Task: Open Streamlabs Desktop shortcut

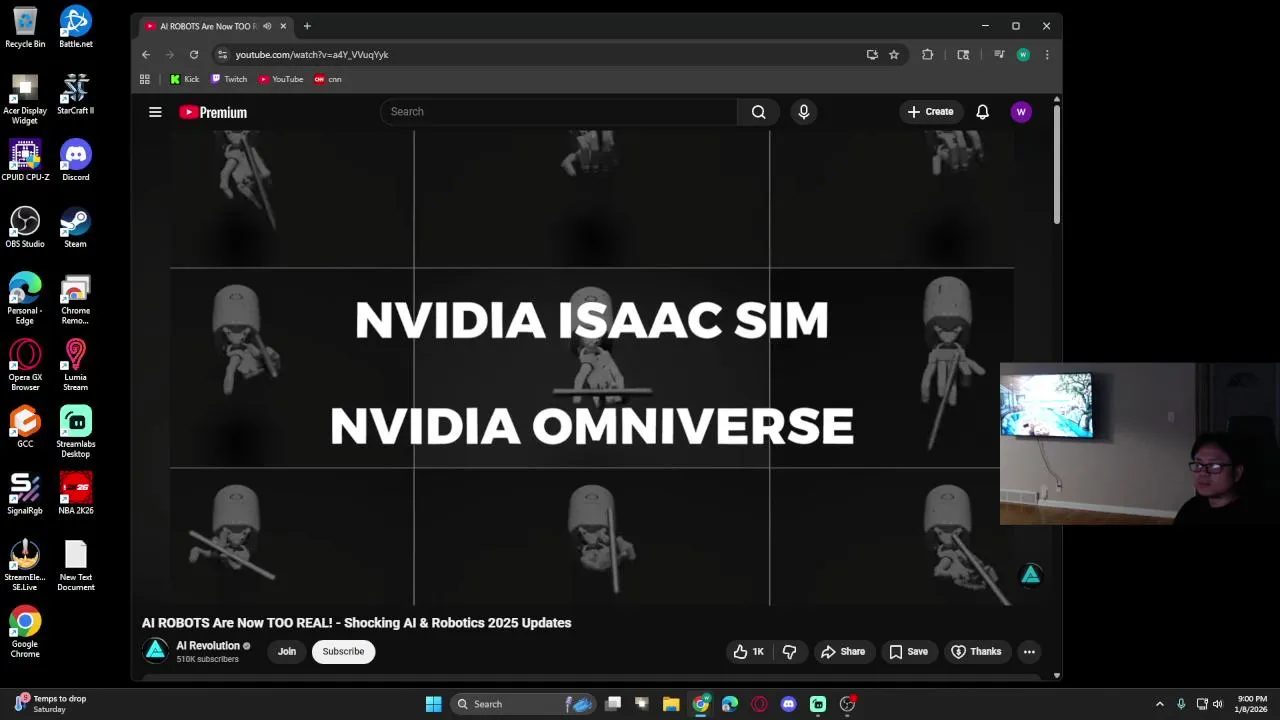Action: (75, 432)
